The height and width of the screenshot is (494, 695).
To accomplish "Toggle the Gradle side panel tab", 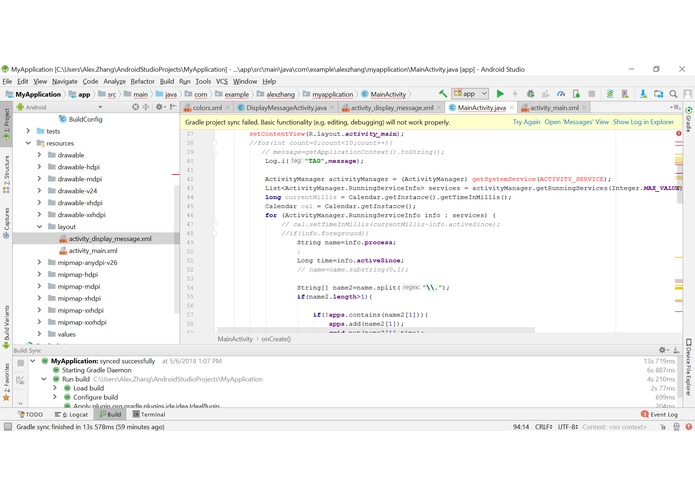I will 688,119.
